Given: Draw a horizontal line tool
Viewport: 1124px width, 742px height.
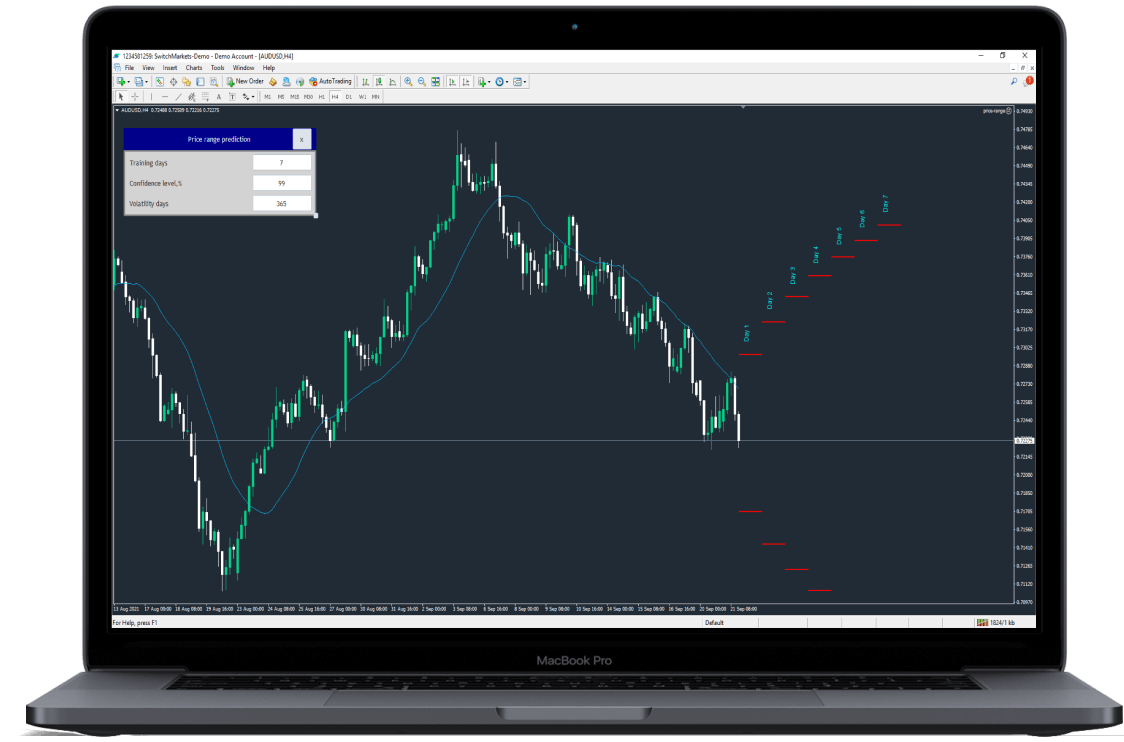Looking at the screenshot, I should 165,97.
